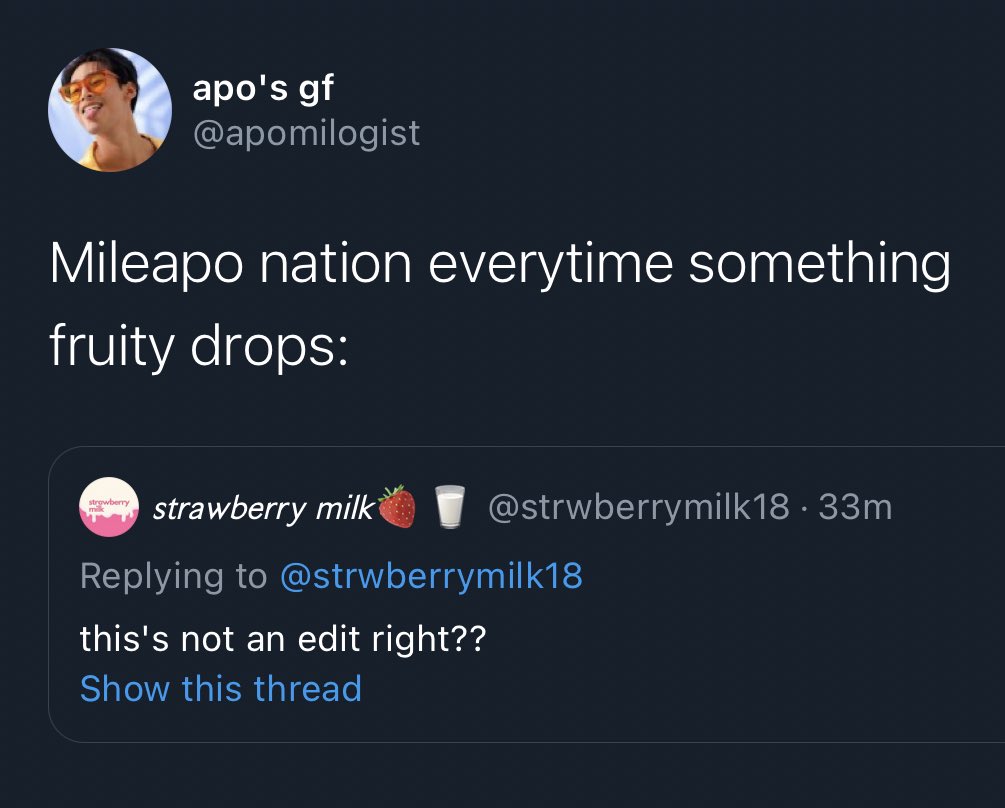This screenshot has width=1005, height=808.
Task: Click the word something in the tweet
Action: (820, 265)
